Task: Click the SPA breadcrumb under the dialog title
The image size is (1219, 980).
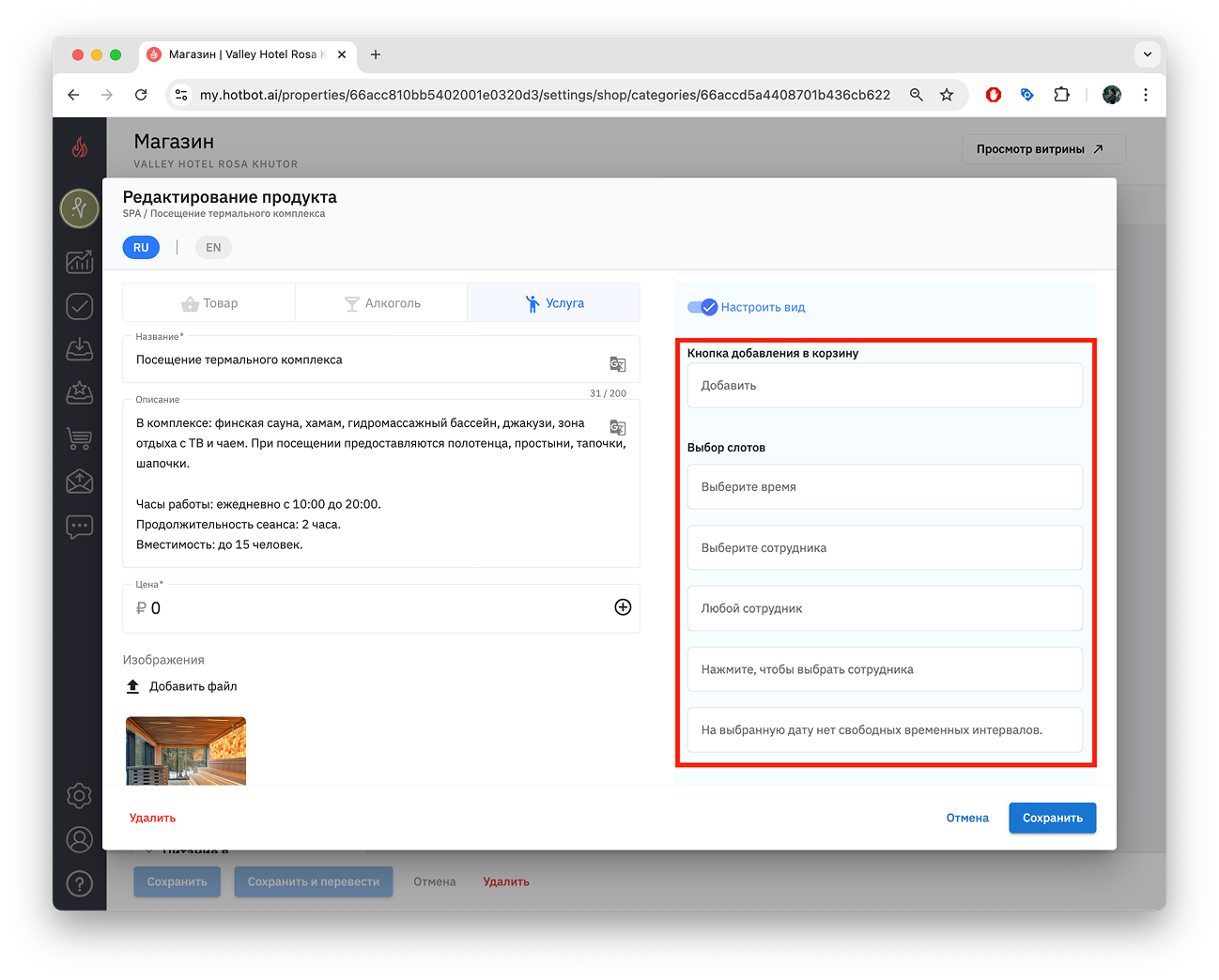Action: point(131,214)
